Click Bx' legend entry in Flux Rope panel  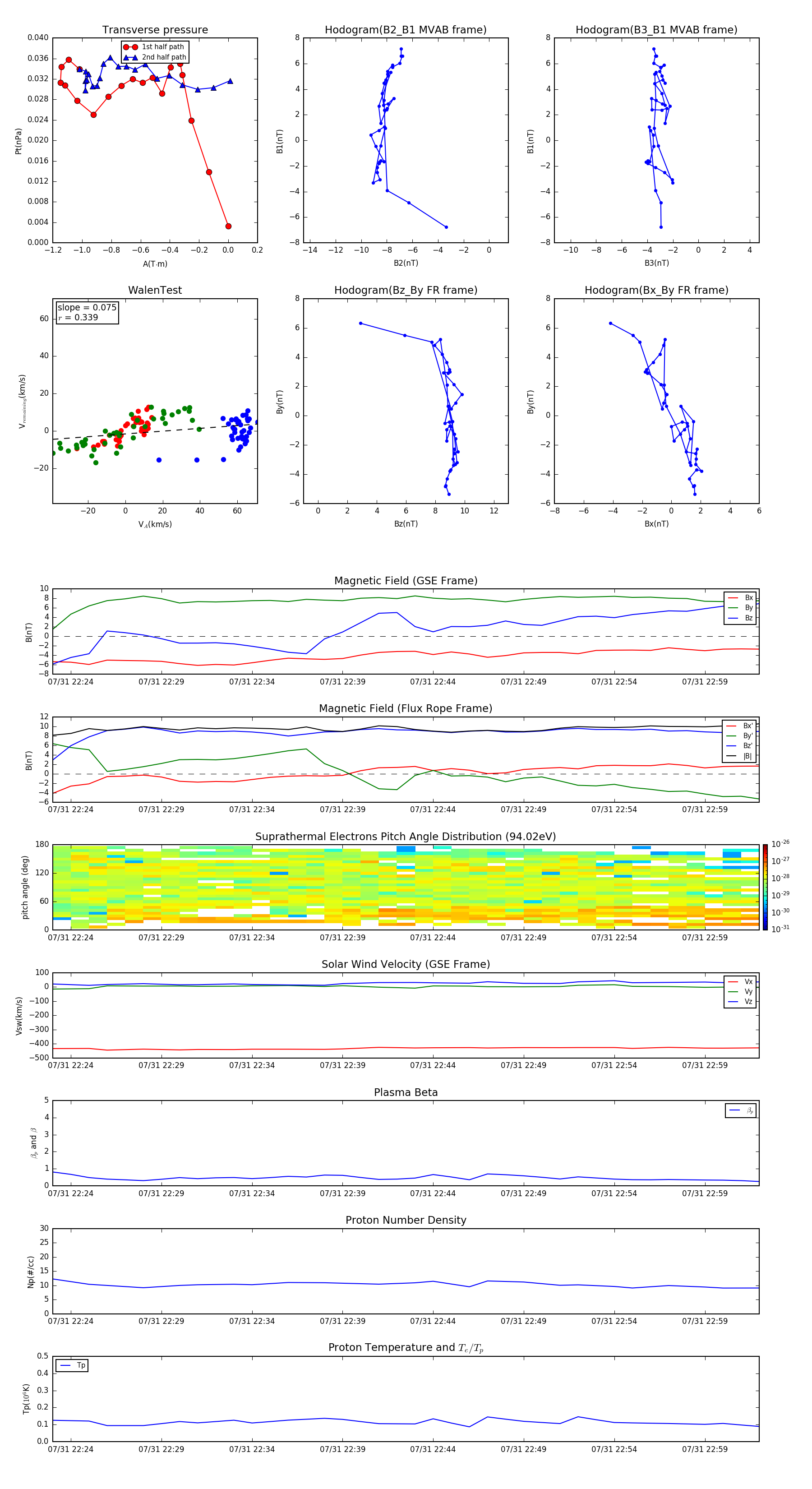[740, 726]
